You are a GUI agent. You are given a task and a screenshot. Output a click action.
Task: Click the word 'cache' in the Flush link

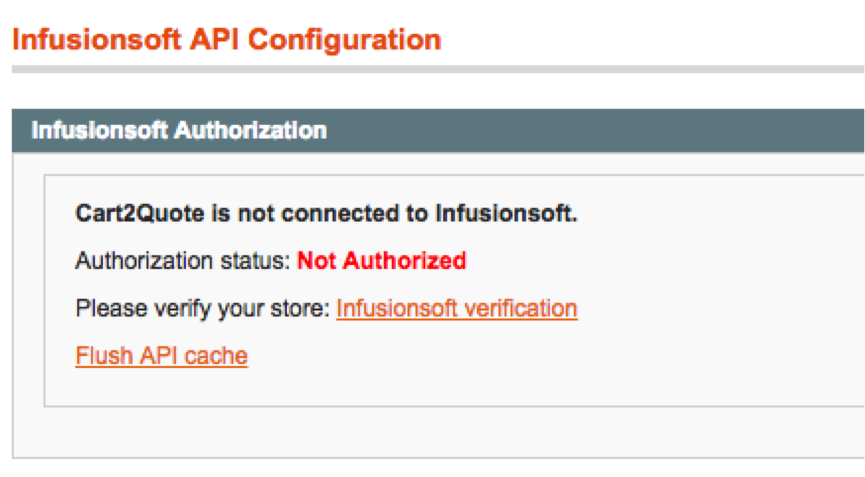216,356
